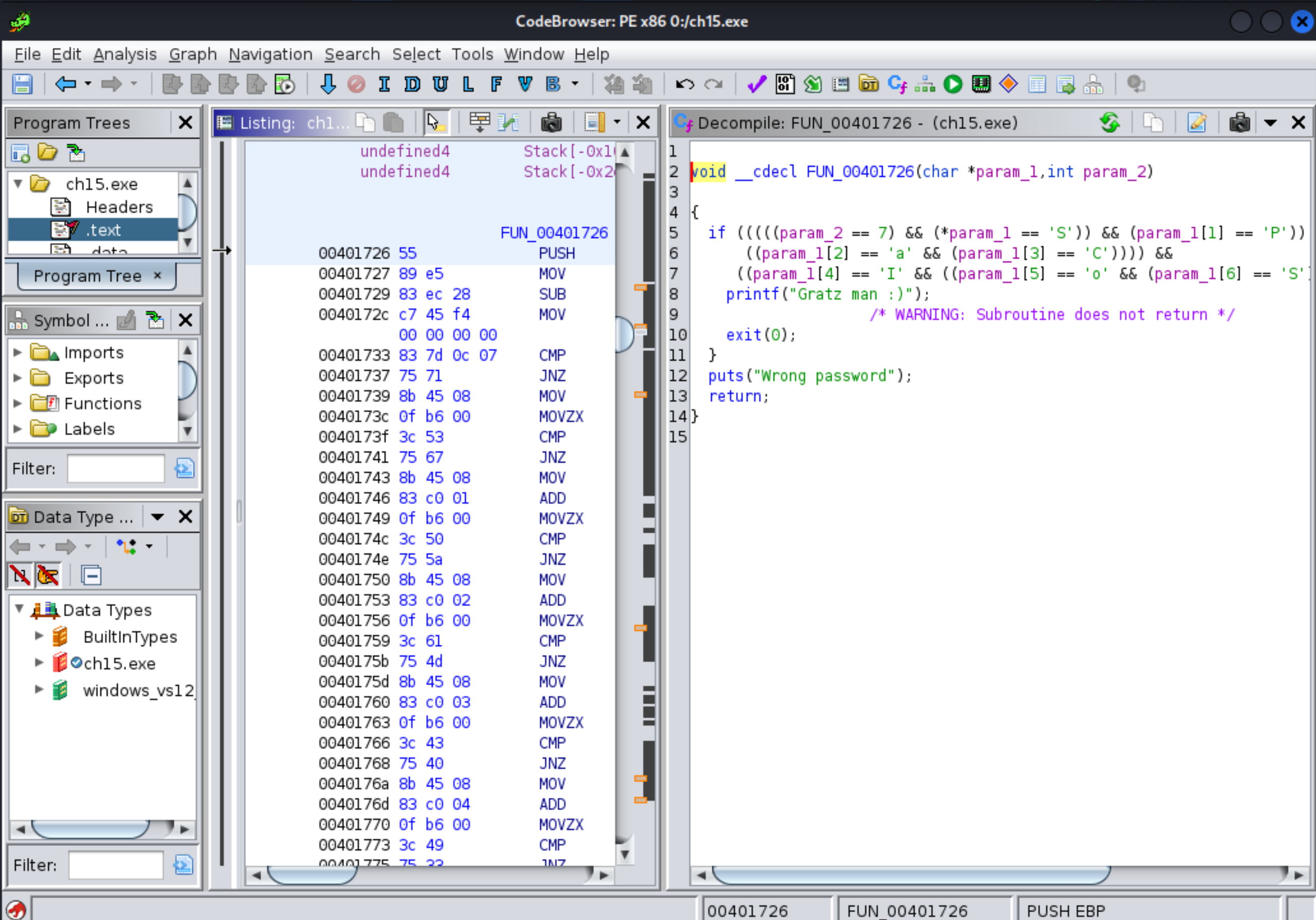Close the Program Trees panel
Screen dimensions: 1316x920
185,122
